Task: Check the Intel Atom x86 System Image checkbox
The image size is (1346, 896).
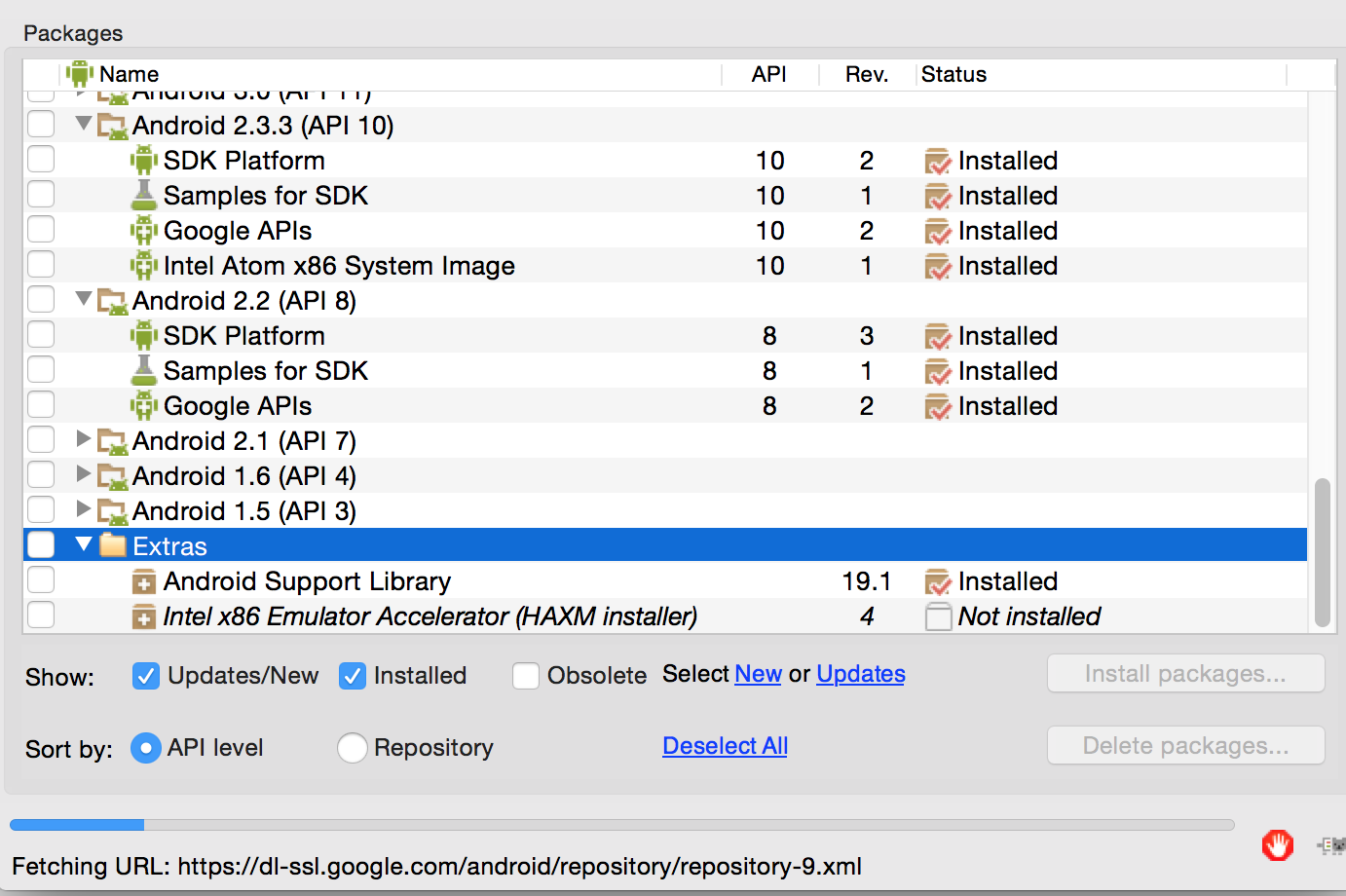Action: point(41,265)
